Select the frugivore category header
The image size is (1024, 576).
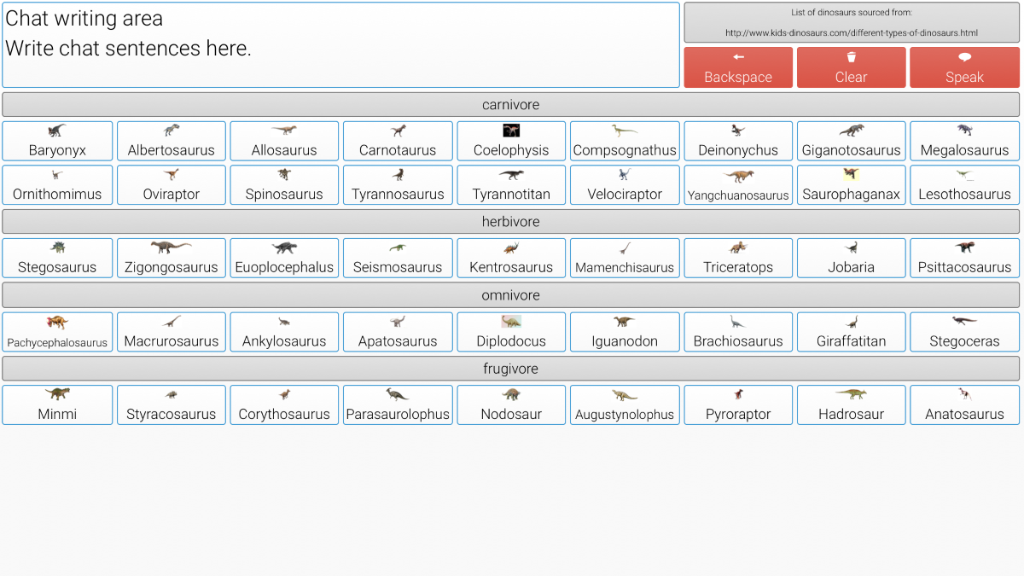click(x=511, y=368)
